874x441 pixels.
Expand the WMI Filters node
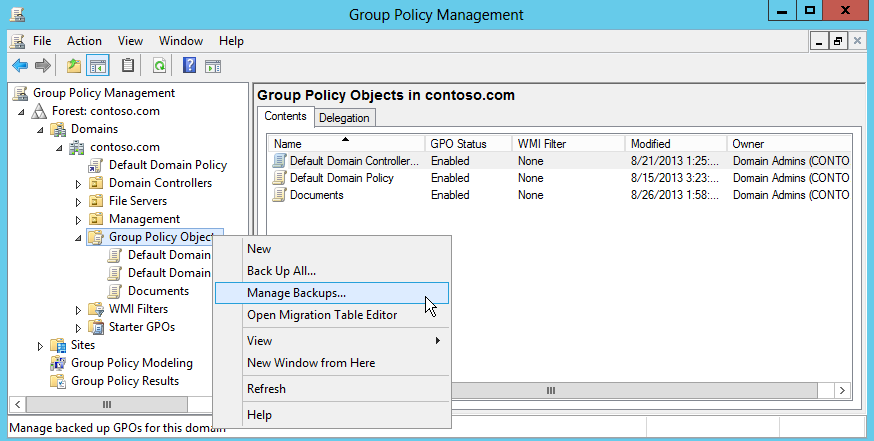(x=78, y=310)
